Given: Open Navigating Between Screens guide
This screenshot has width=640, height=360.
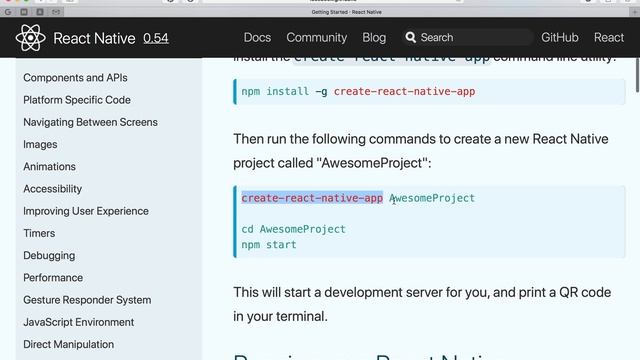Looking at the screenshot, I should click(90, 122).
